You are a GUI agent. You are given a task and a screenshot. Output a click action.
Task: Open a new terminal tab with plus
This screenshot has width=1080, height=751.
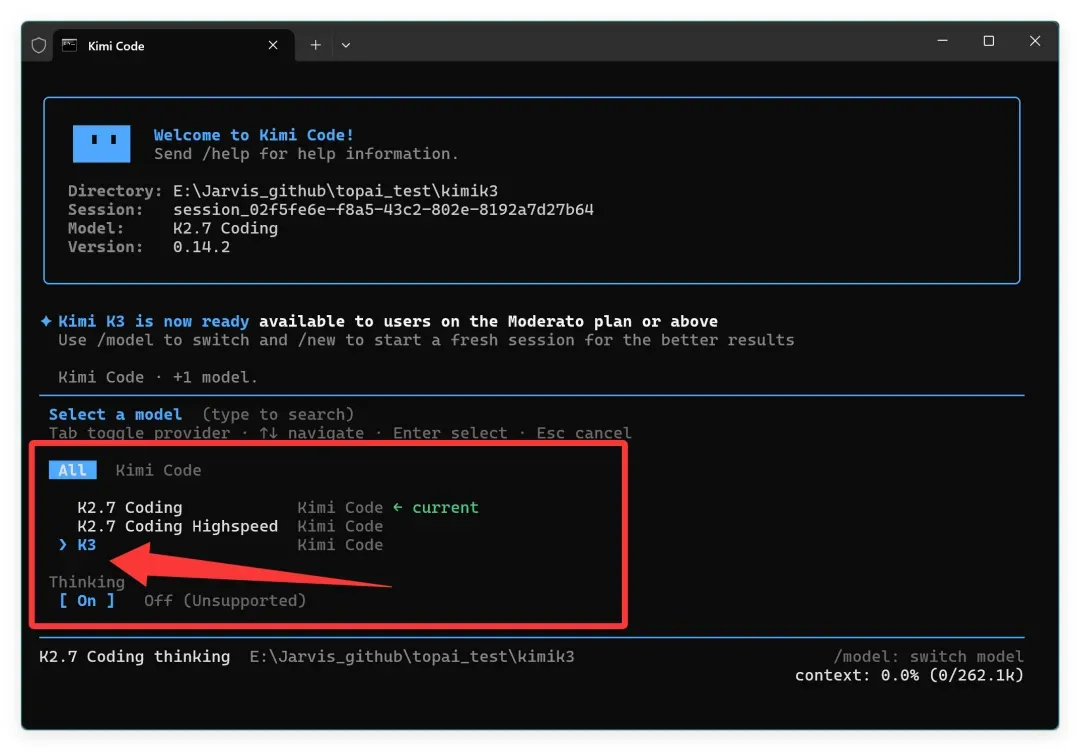(x=315, y=45)
